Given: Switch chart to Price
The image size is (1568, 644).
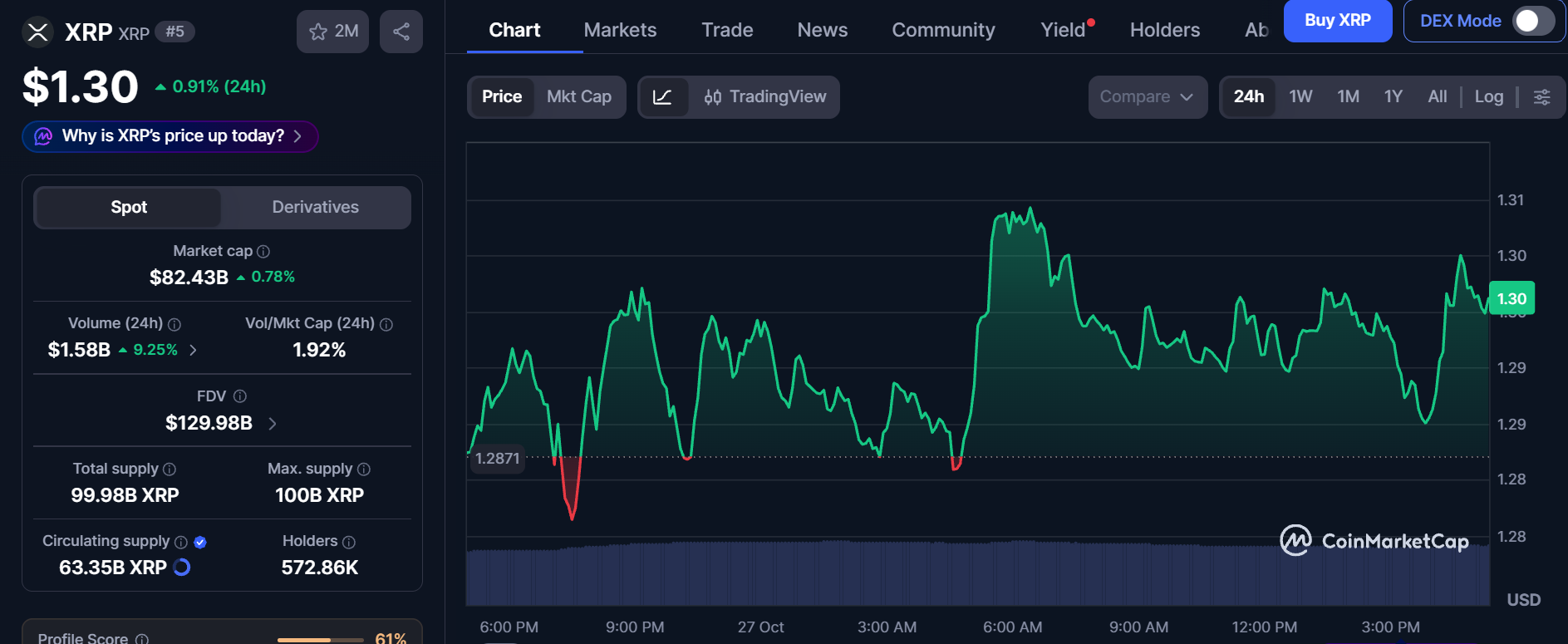Looking at the screenshot, I should (502, 97).
